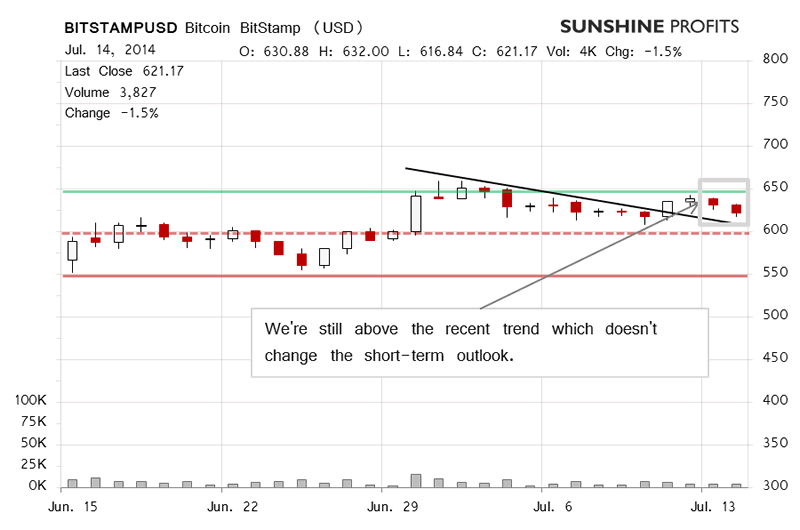800x530 pixels.
Task: Select the Jul. 14, 2014 date text
Action: tap(110, 49)
